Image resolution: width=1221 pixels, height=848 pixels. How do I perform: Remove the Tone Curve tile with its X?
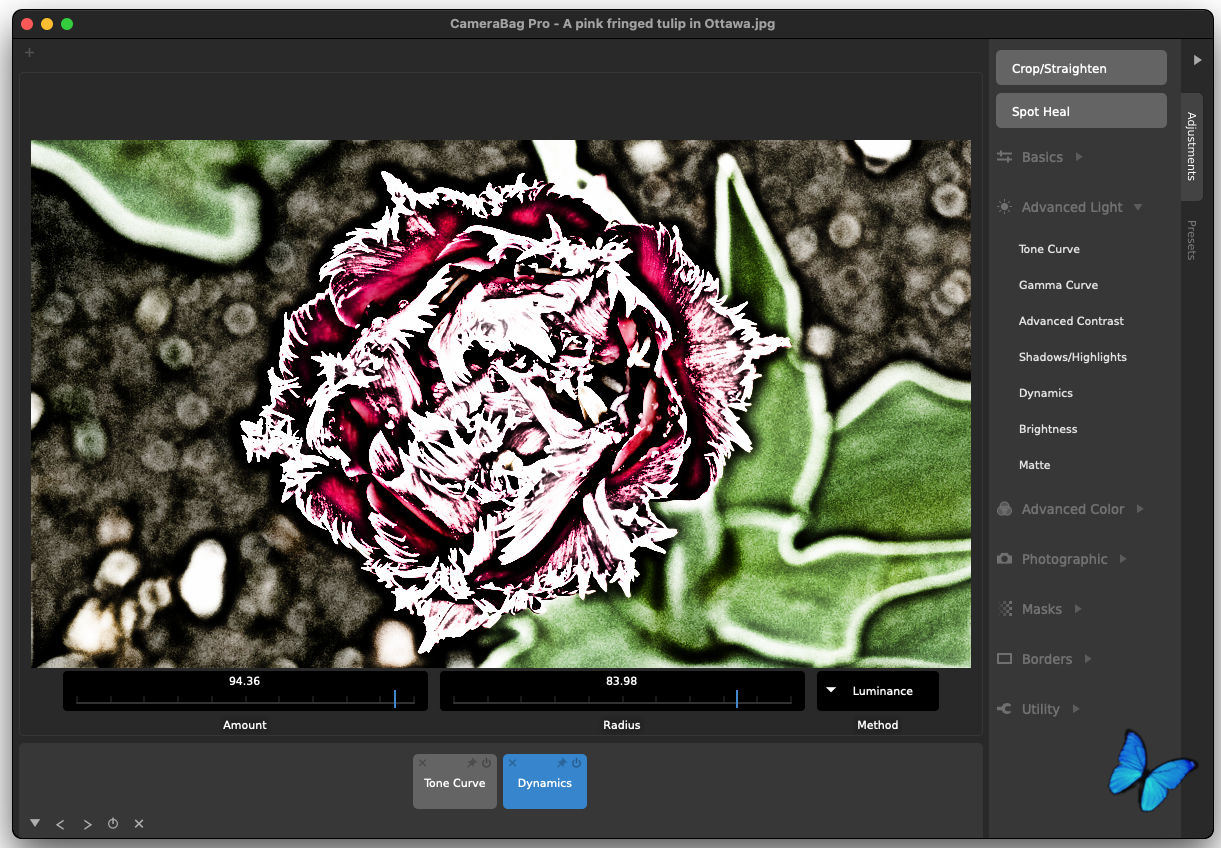(423, 763)
